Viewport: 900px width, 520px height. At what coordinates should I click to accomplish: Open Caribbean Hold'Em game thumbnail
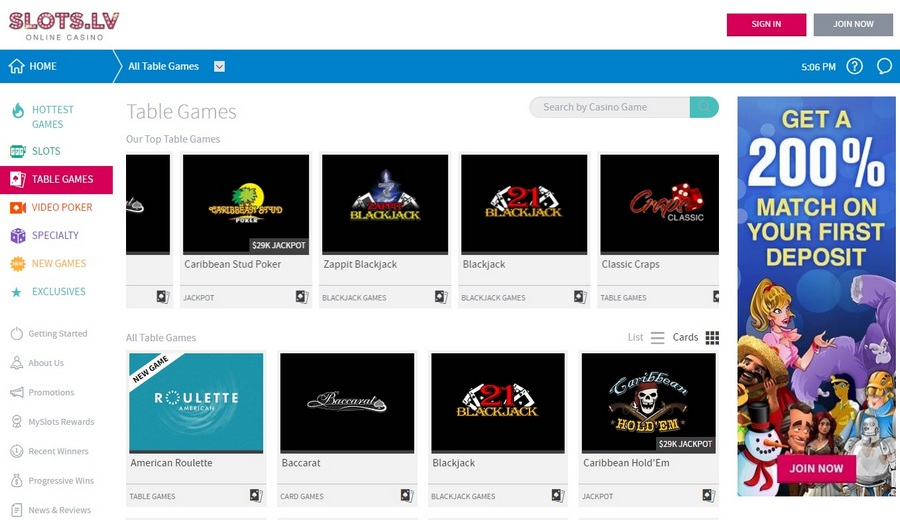pos(649,403)
